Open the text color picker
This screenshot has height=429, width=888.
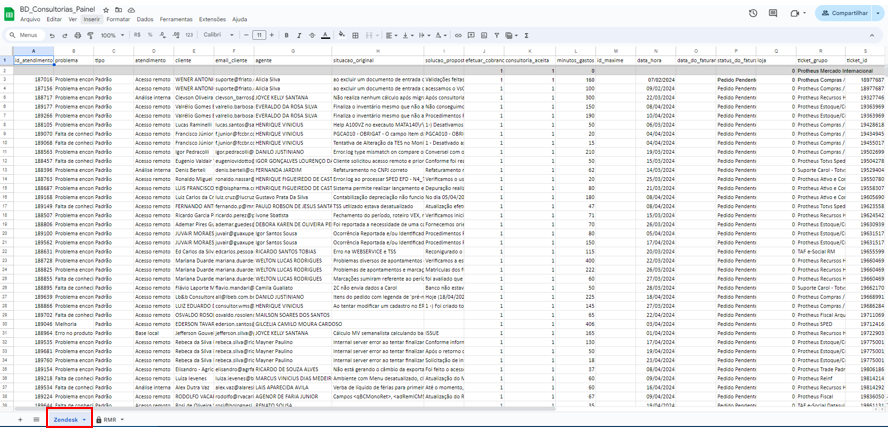pos(325,35)
